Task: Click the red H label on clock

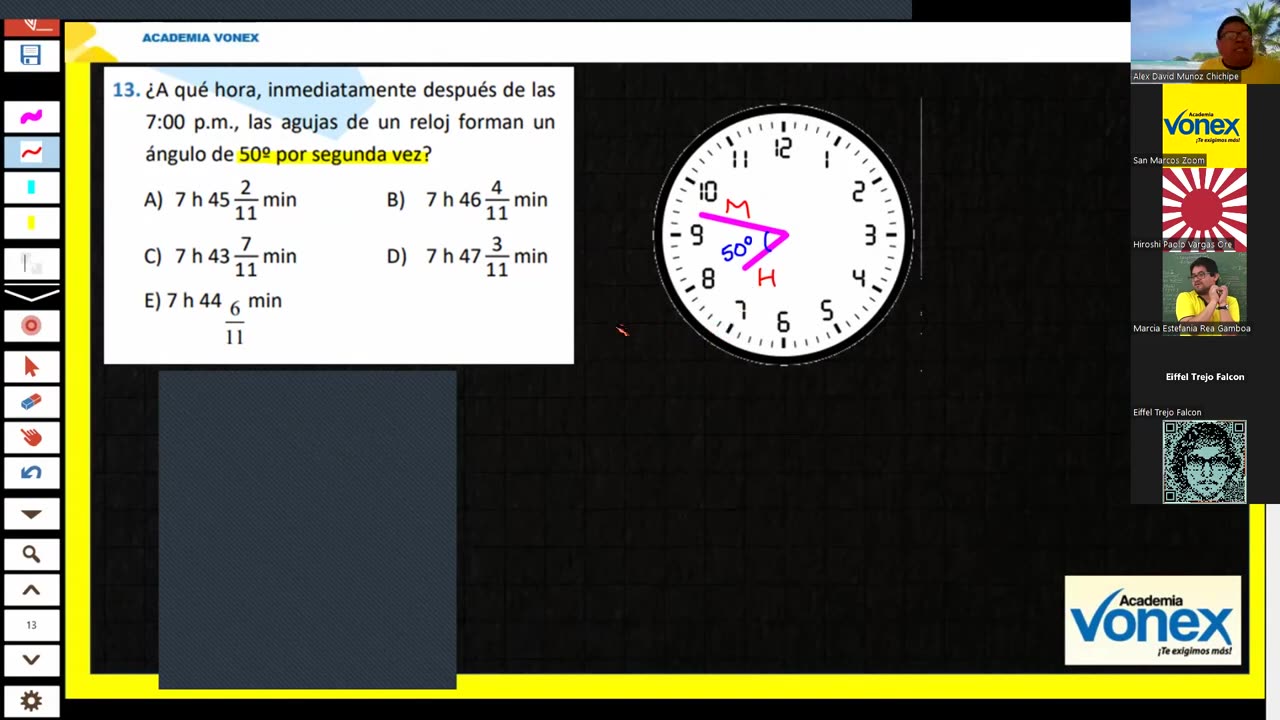Action: [x=767, y=278]
